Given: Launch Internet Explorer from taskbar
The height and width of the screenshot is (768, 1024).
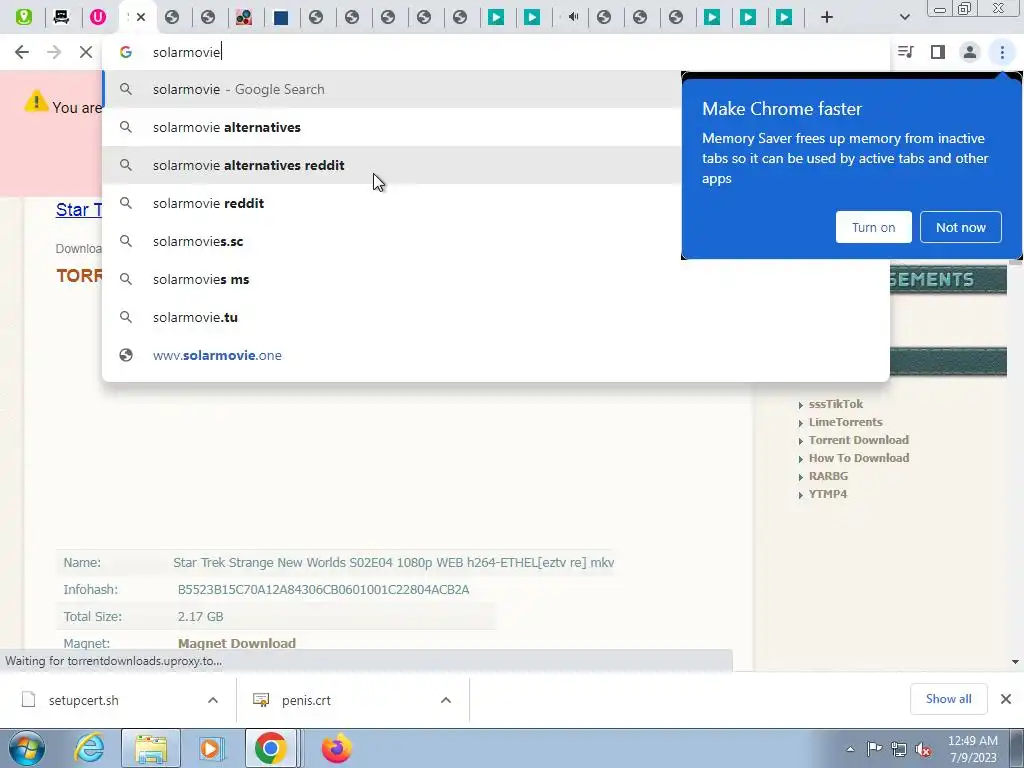Looking at the screenshot, I should 89,748.
